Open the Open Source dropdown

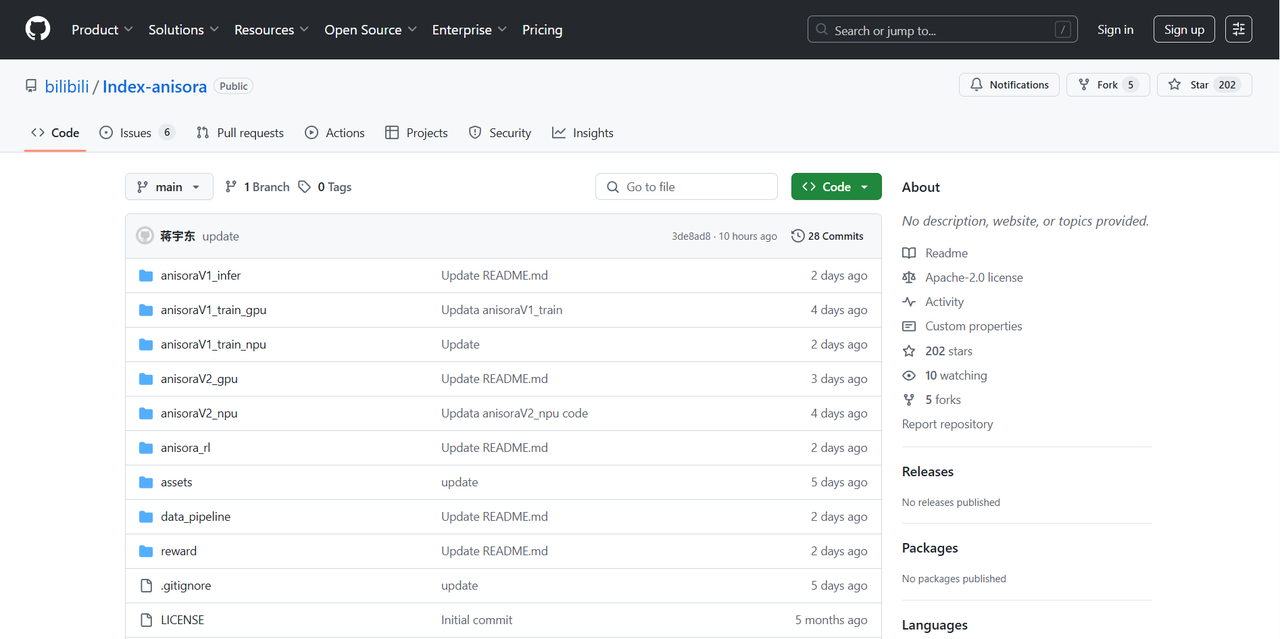[370, 30]
